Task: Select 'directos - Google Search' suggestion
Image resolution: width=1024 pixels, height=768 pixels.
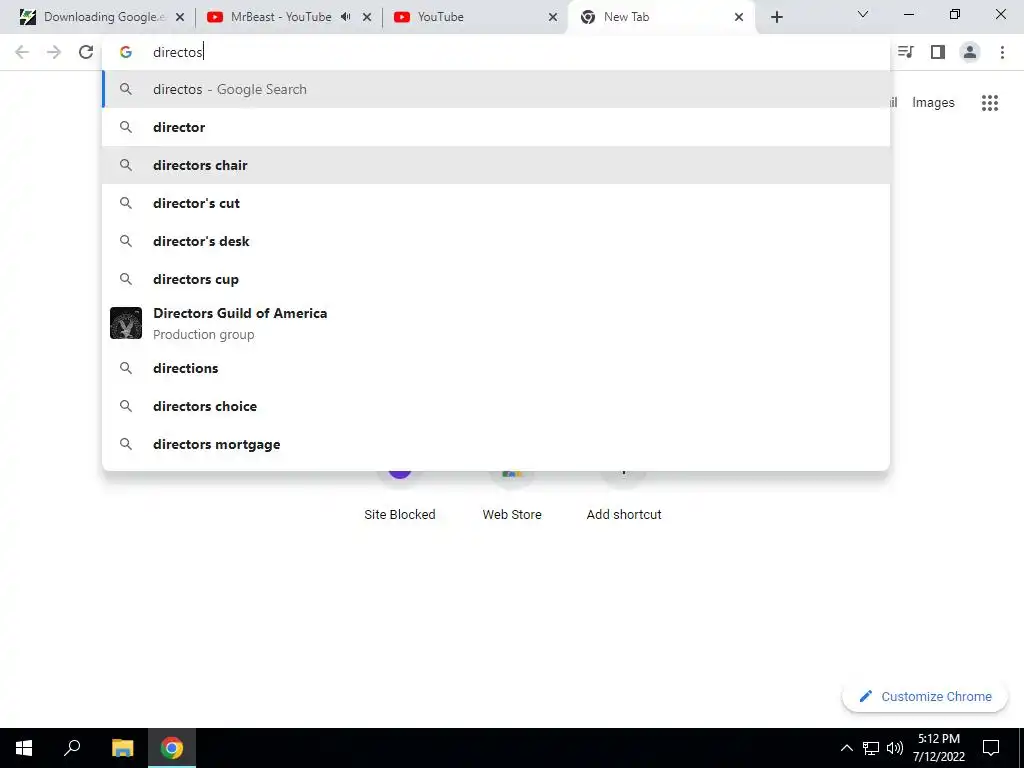Action: [x=496, y=89]
